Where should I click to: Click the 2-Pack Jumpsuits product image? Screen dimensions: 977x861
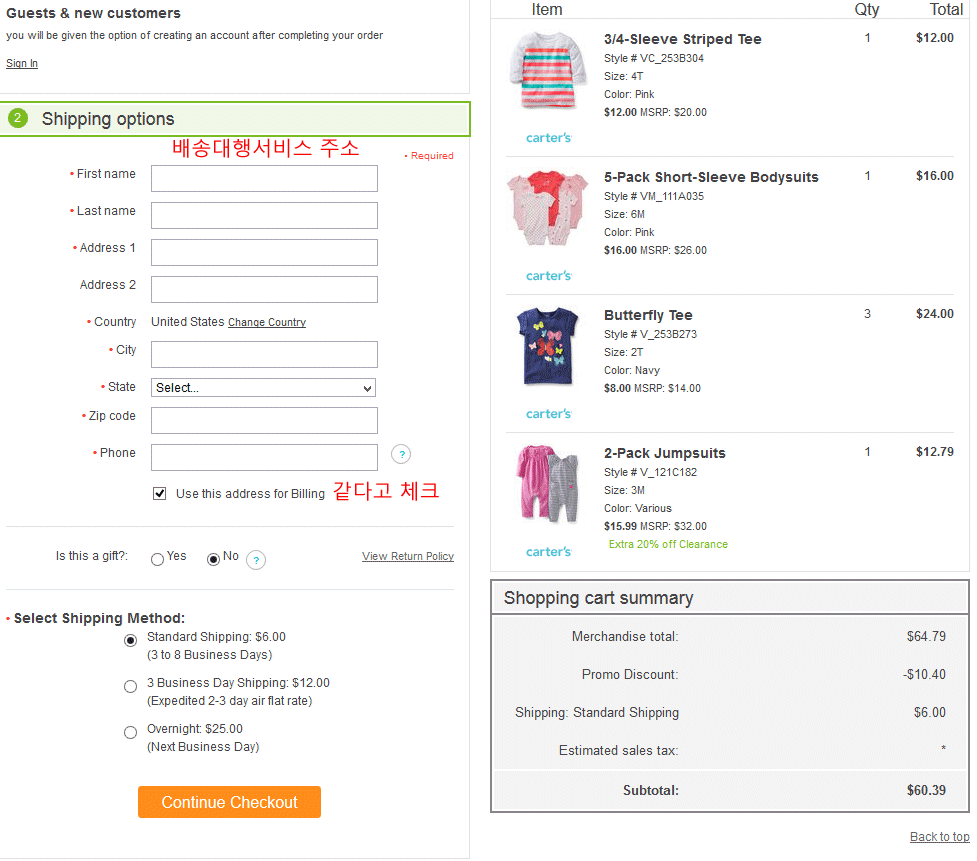tap(547, 485)
